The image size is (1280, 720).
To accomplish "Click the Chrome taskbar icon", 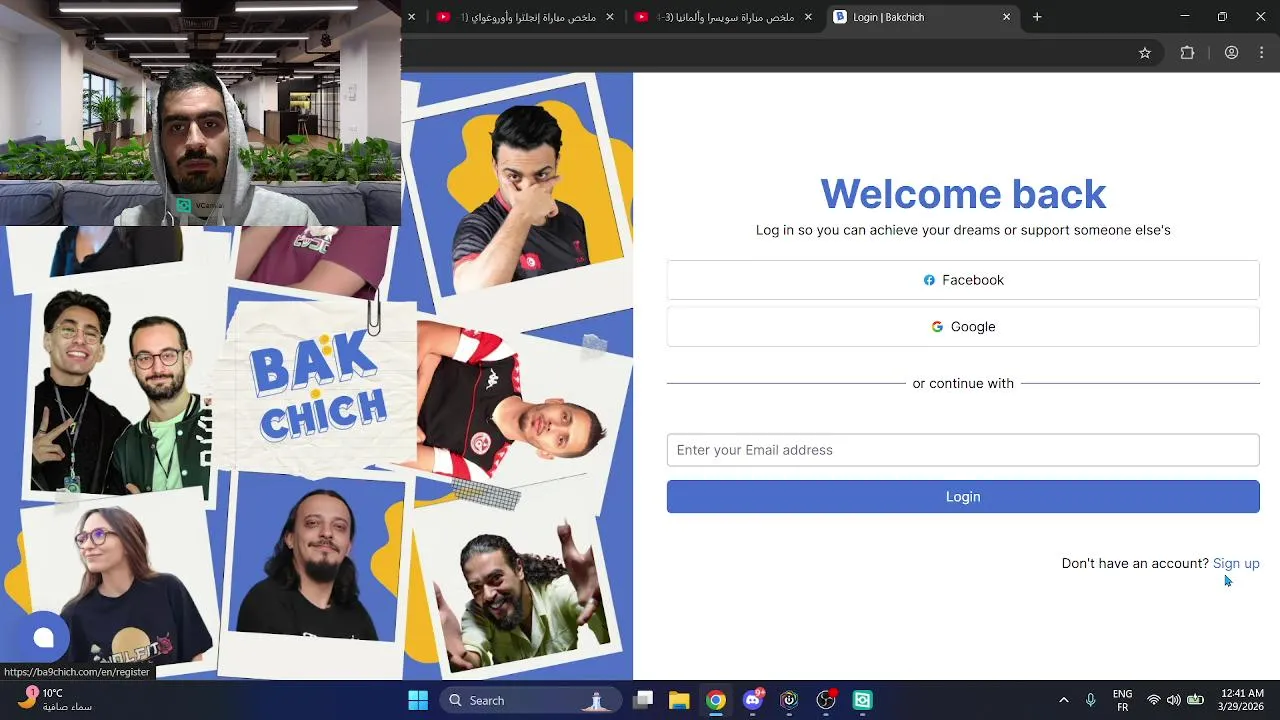I will pyautogui.click(x=716, y=700).
